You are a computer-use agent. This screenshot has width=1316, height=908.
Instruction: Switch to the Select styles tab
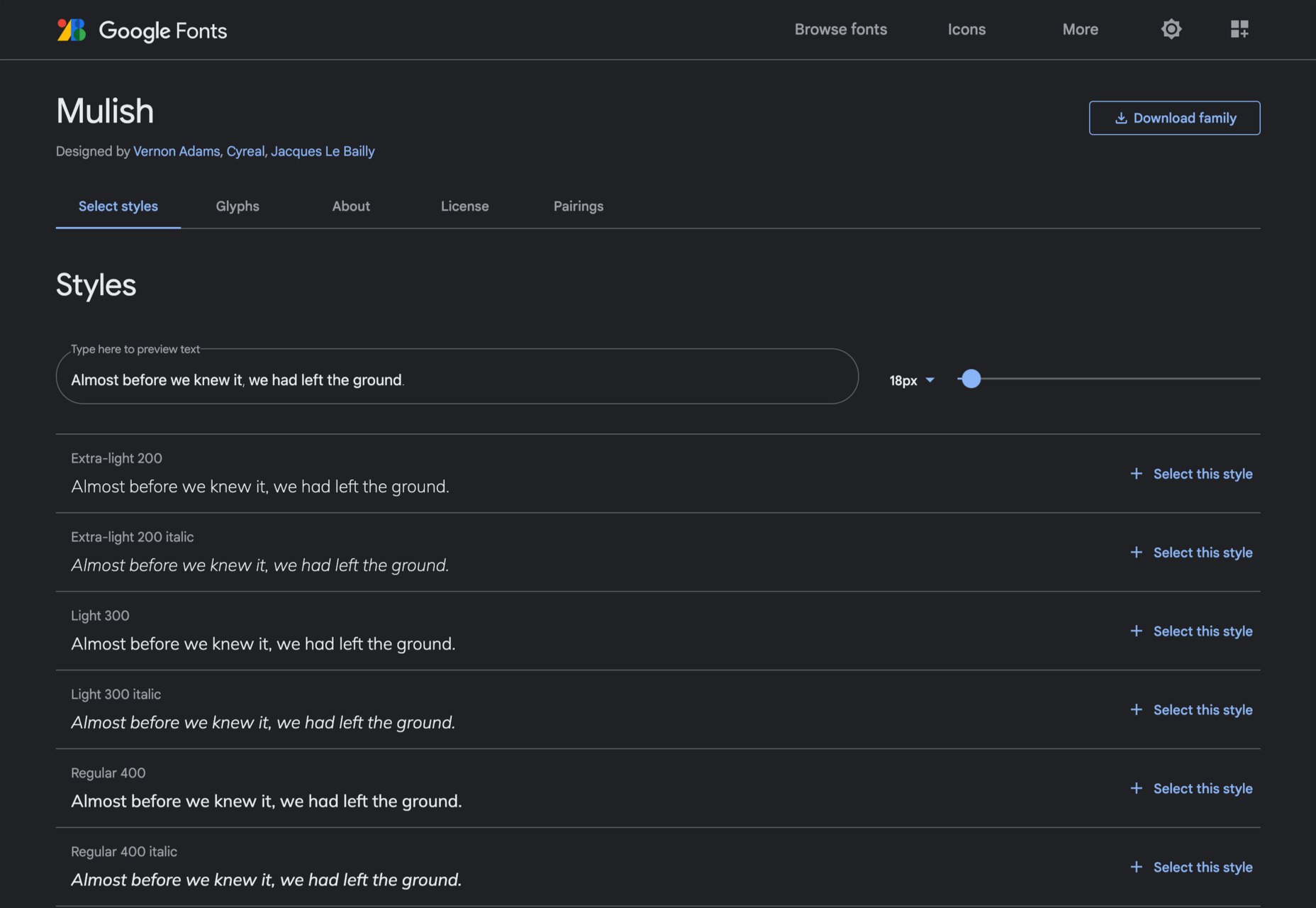coord(118,206)
